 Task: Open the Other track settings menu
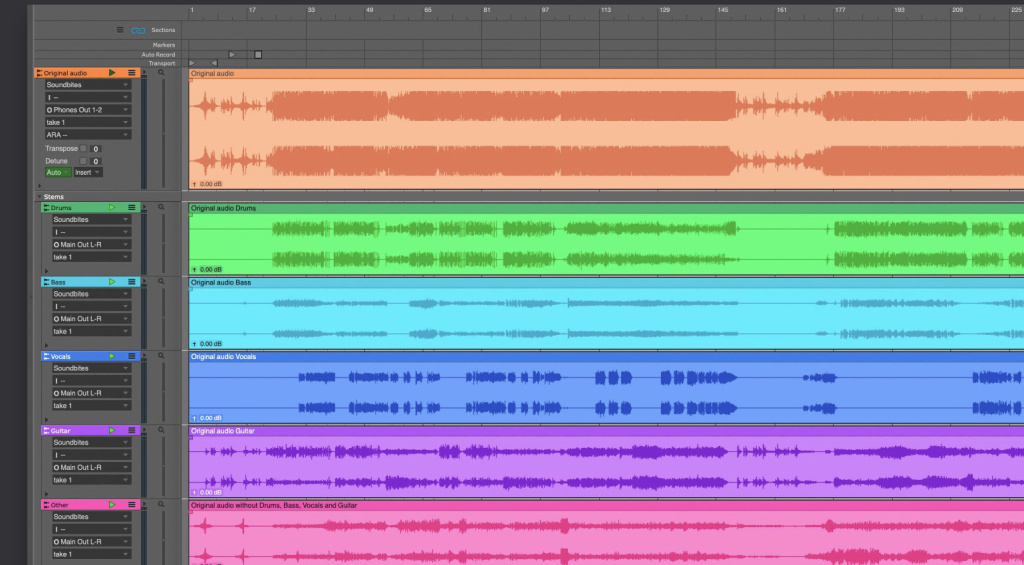[x=132, y=505]
